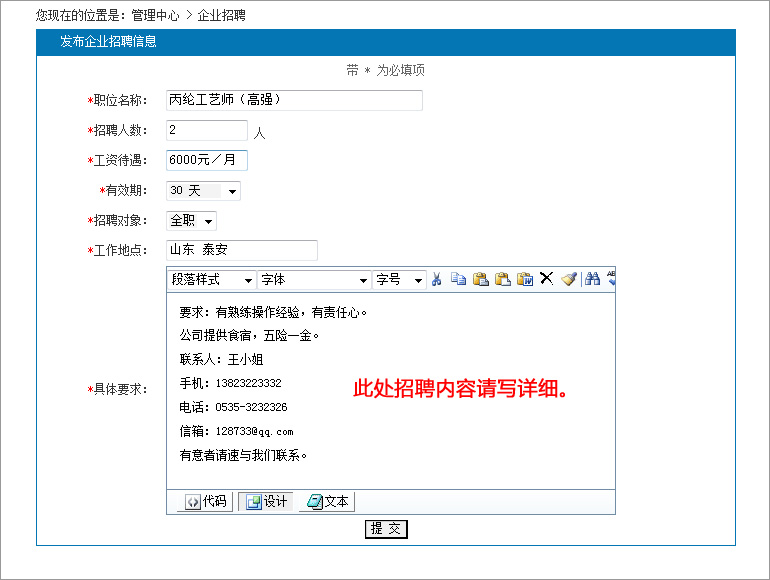This screenshot has width=770, height=580.
Task: Click the Remove formatting brush icon
Action: pyautogui.click(x=568, y=279)
